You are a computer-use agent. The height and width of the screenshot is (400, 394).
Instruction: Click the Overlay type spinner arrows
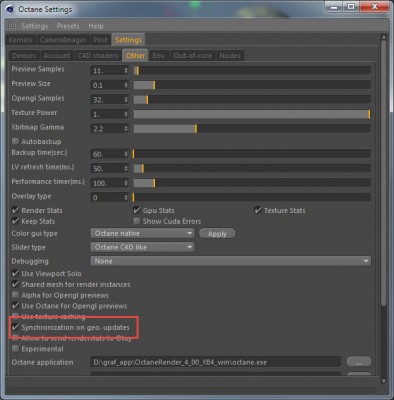click(x=126, y=198)
